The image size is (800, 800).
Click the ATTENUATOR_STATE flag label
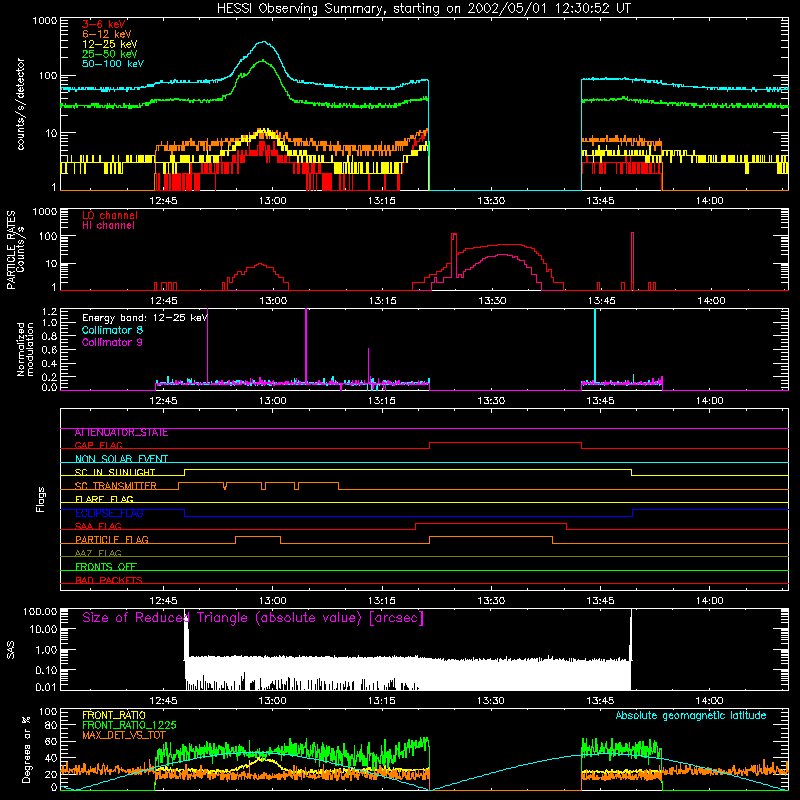(x=121, y=433)
